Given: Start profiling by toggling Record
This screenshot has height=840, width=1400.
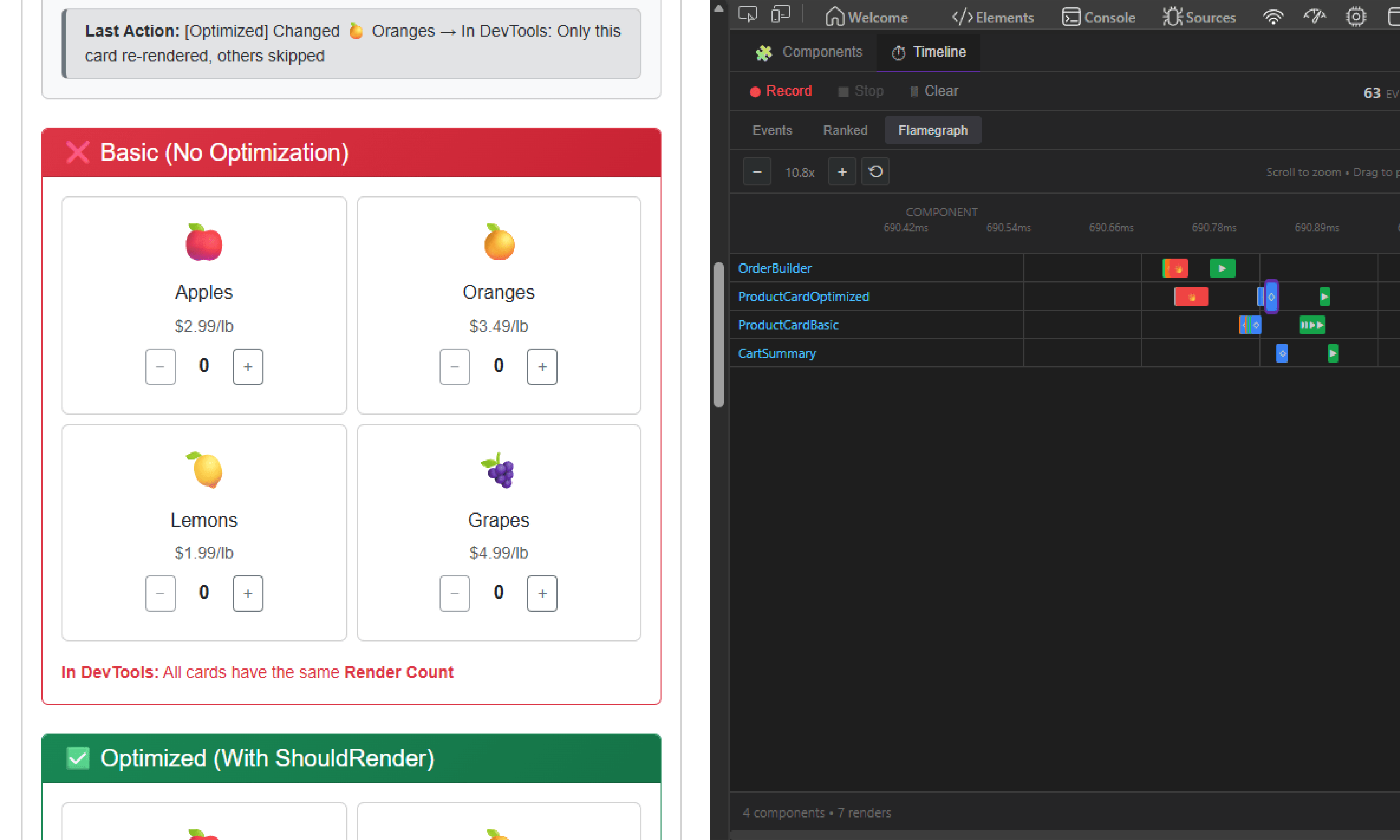Looking at the screenshot, I should click(x=781, y=91).
